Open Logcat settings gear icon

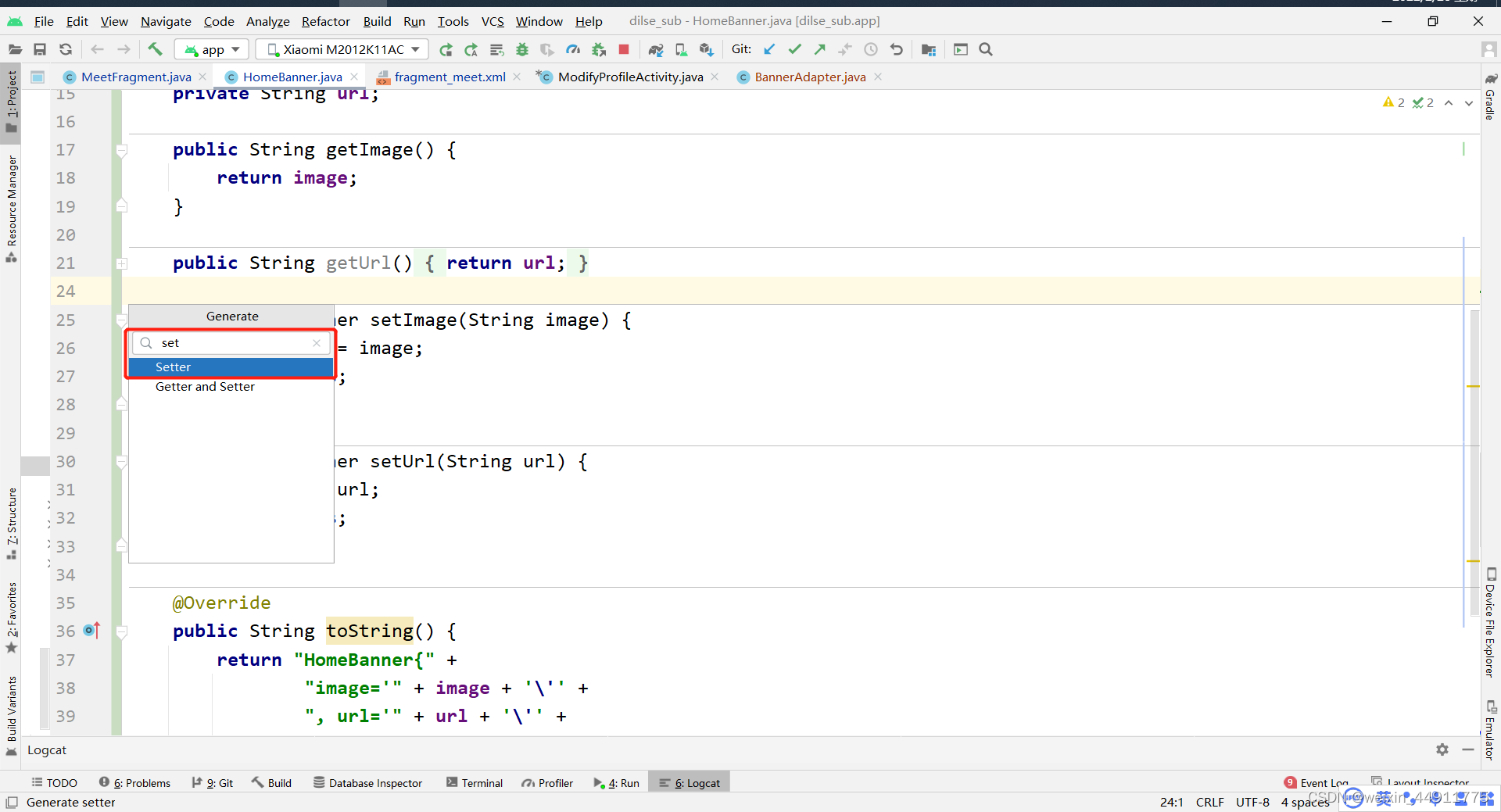pyautogui.click(x=1442, y=749)
